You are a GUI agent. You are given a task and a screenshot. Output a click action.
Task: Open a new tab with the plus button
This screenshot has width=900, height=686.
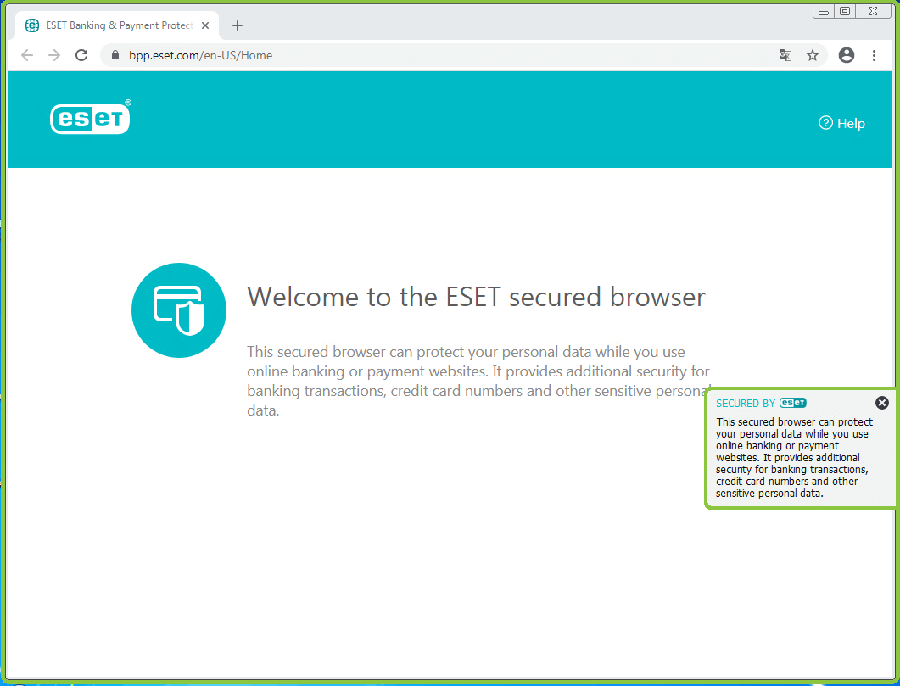pyautogui.click(x=237, y=25)
